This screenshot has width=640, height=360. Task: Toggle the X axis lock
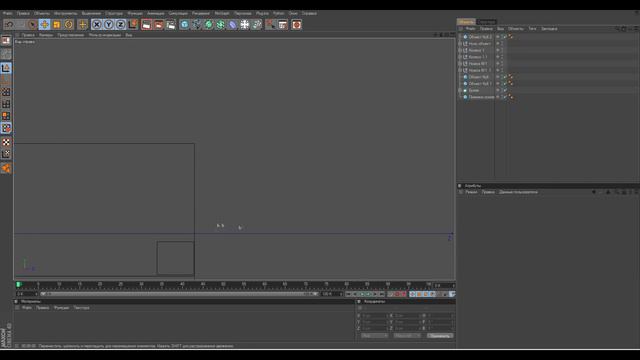click(97, 24)
